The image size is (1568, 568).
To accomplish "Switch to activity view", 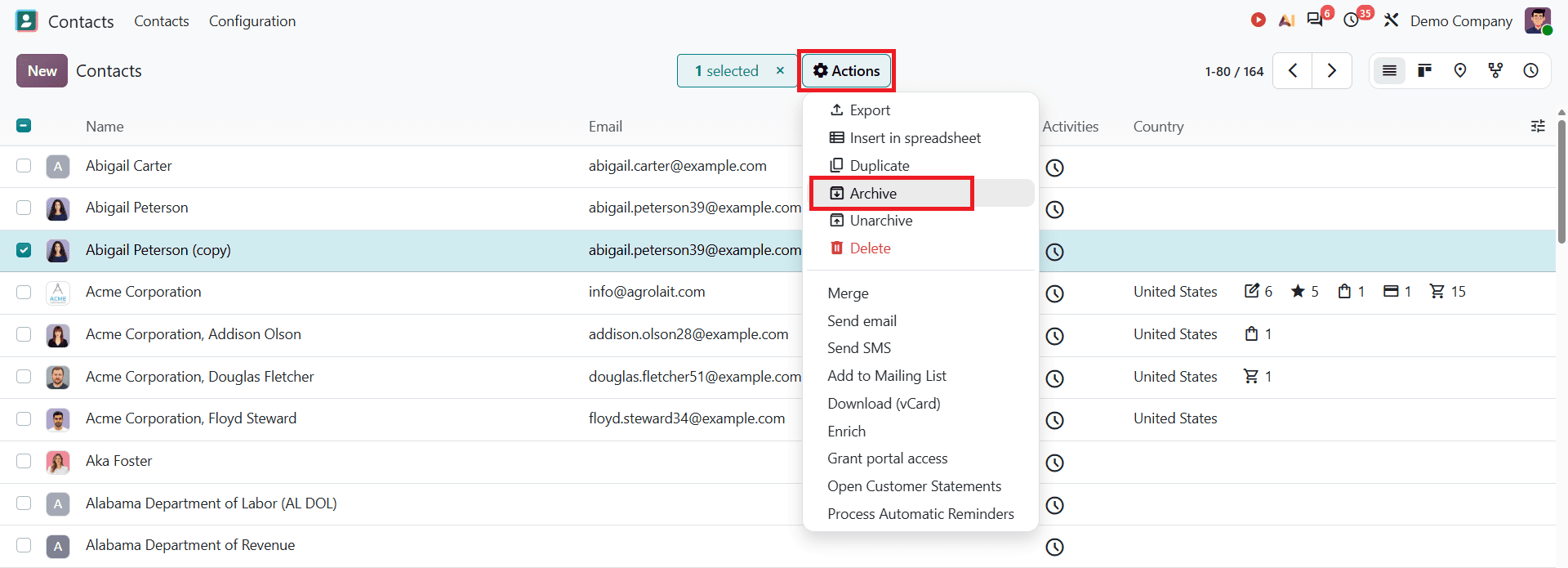I will [1531, 71].
